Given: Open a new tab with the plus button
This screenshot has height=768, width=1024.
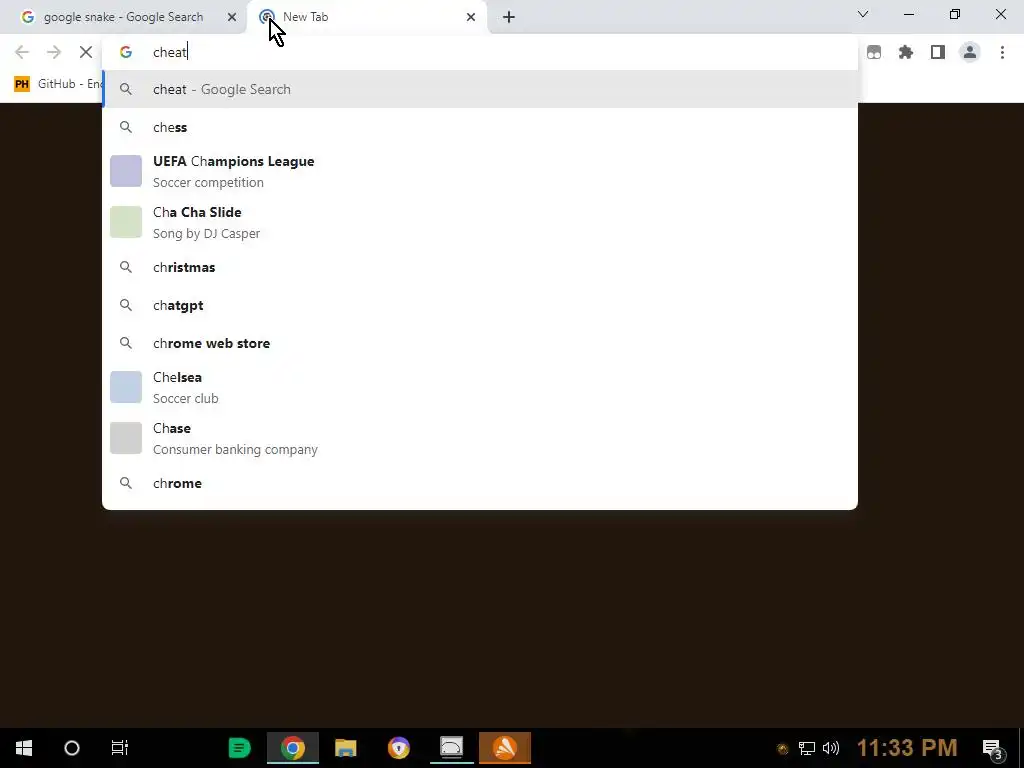Looking at the screenshot, I should click(x=509, y=17).
